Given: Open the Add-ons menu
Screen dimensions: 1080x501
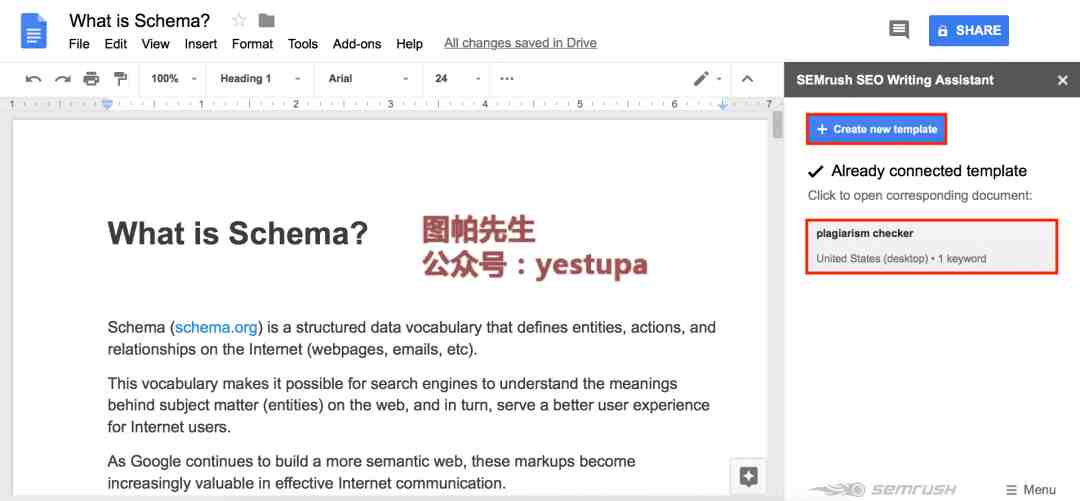Looking at the screenshot, I should pyautogui.click(x=357, y=43).
